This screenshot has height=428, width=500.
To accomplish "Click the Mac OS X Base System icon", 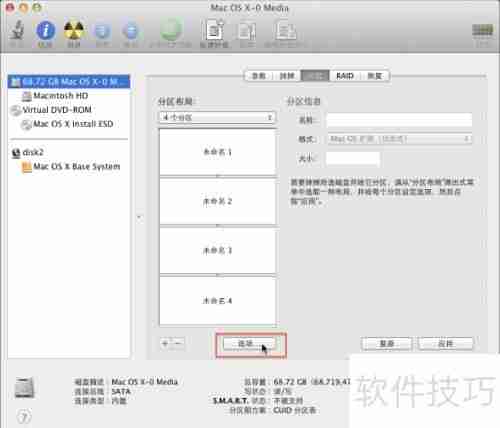I will (27, 167).
